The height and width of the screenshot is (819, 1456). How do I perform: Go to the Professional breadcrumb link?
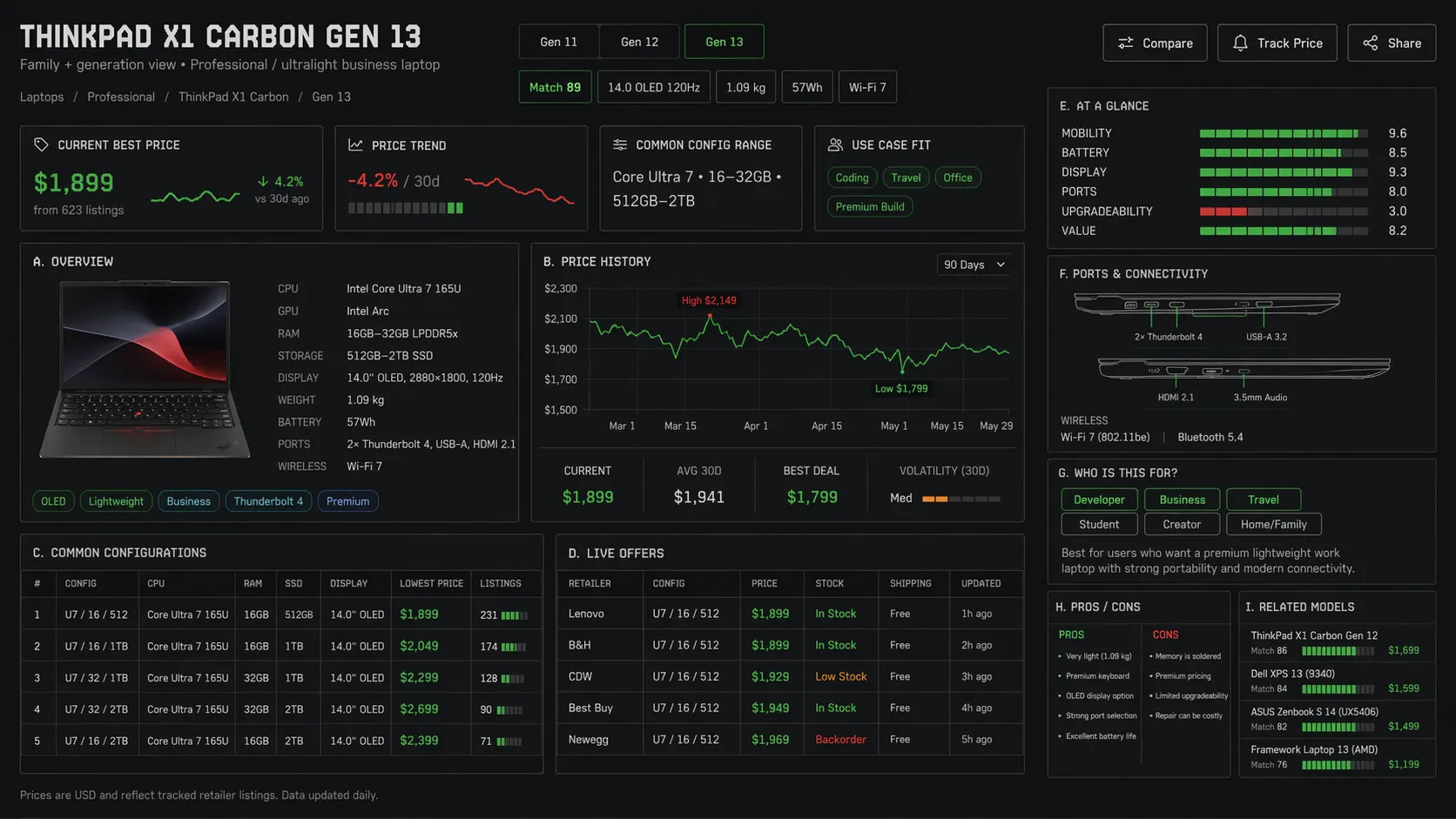121,97
